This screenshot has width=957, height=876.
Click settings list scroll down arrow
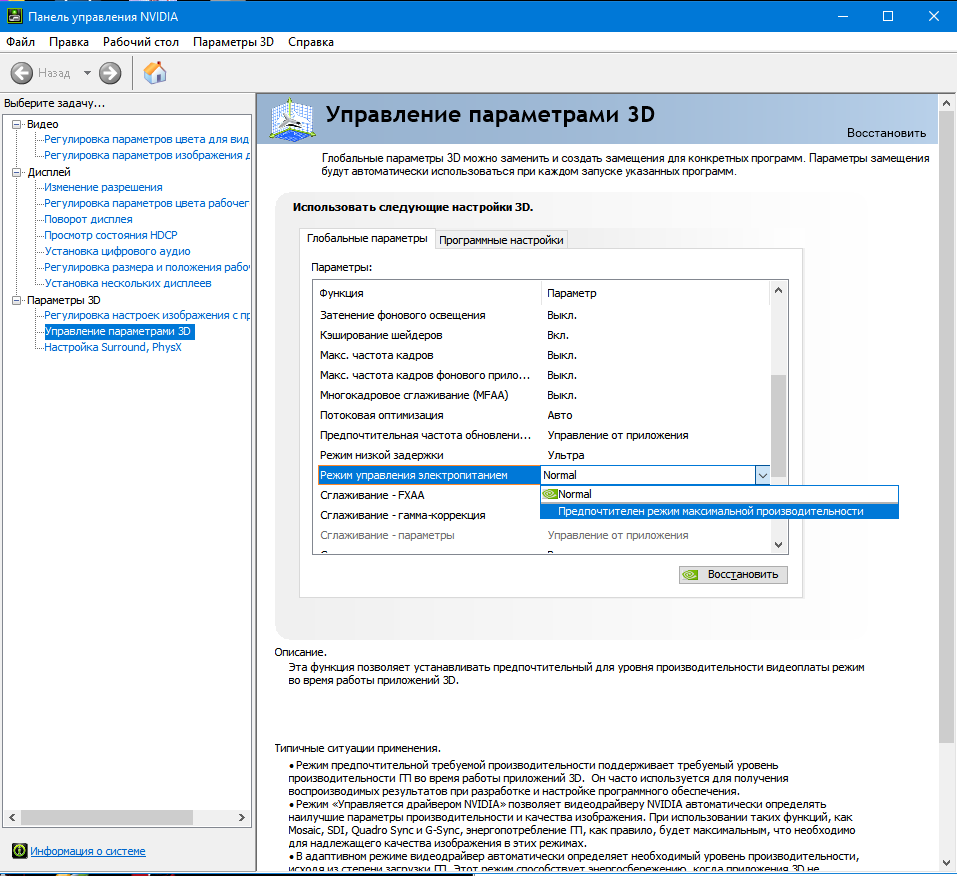[x=778, y=545]
